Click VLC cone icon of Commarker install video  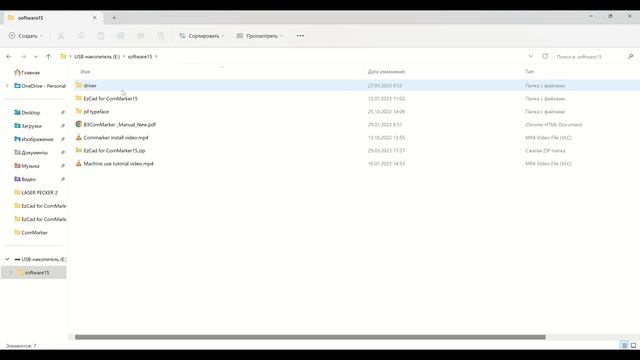pos(79,137)
